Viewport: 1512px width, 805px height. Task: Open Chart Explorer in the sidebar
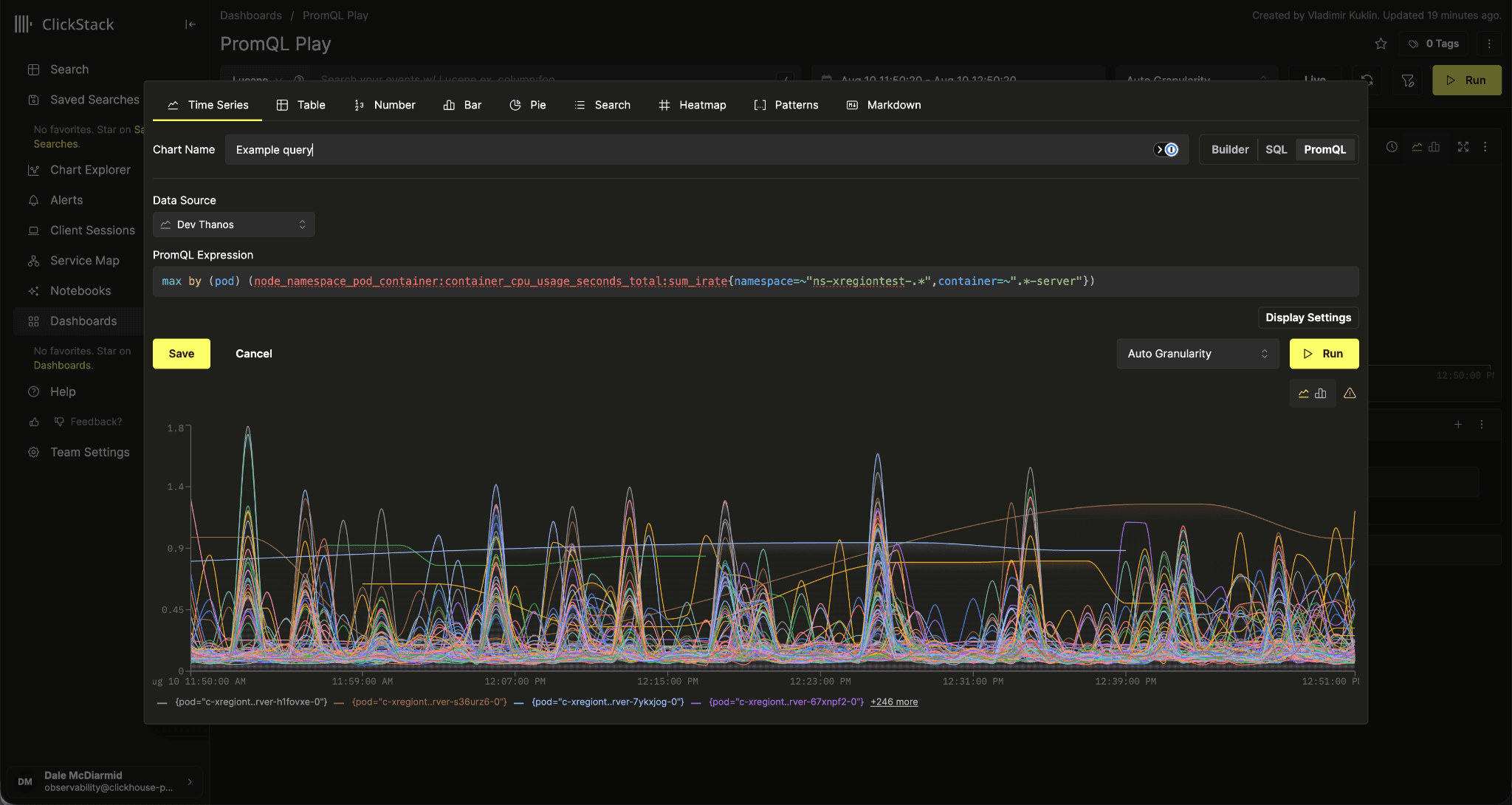(x=90, y=170)
